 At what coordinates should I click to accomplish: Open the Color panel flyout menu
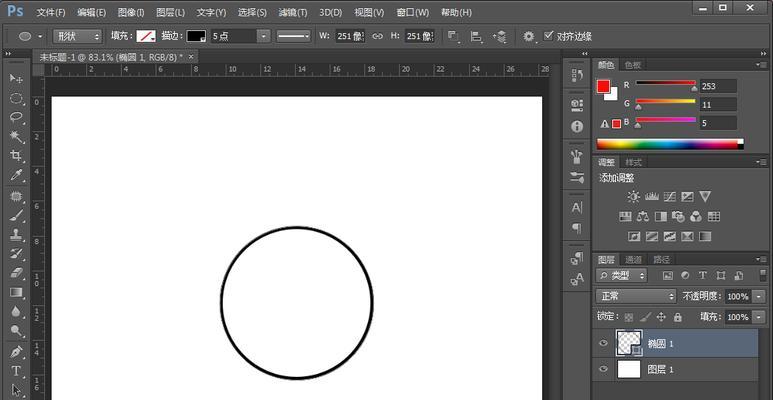click(x=761, y=65)
